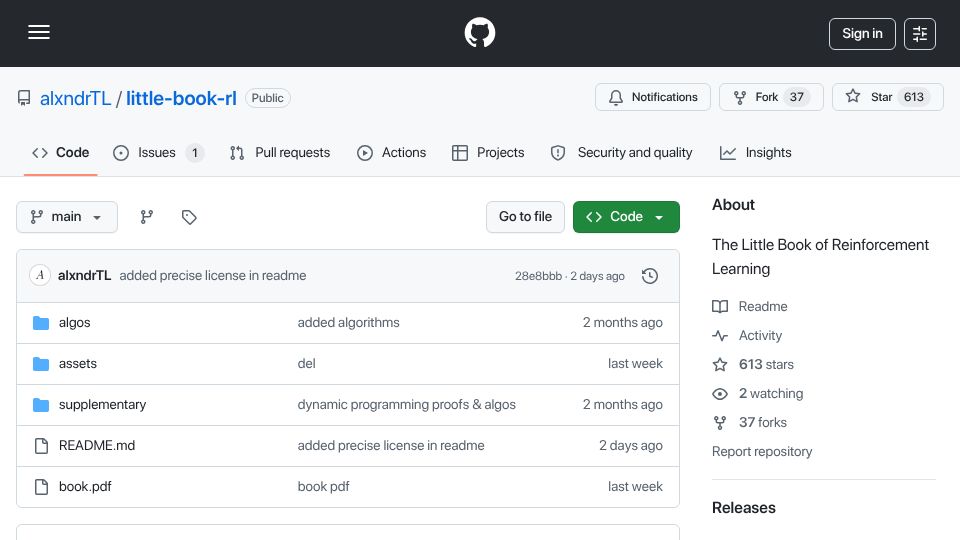Click the book.pdf file icon
The image size is (960, 540).
coord(41,487)
